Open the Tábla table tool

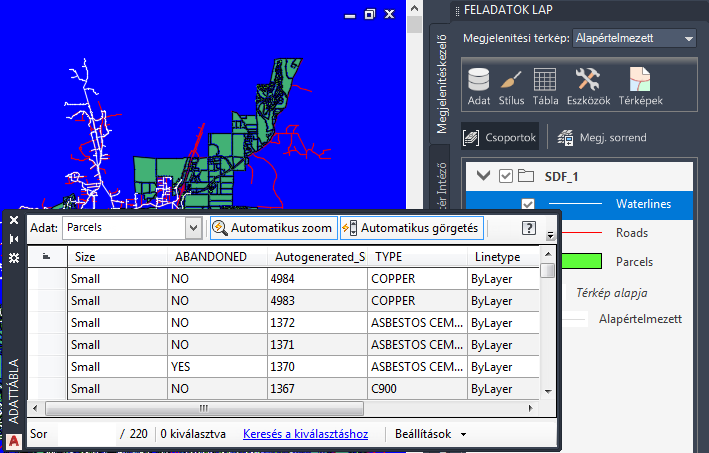pos(545,86)
